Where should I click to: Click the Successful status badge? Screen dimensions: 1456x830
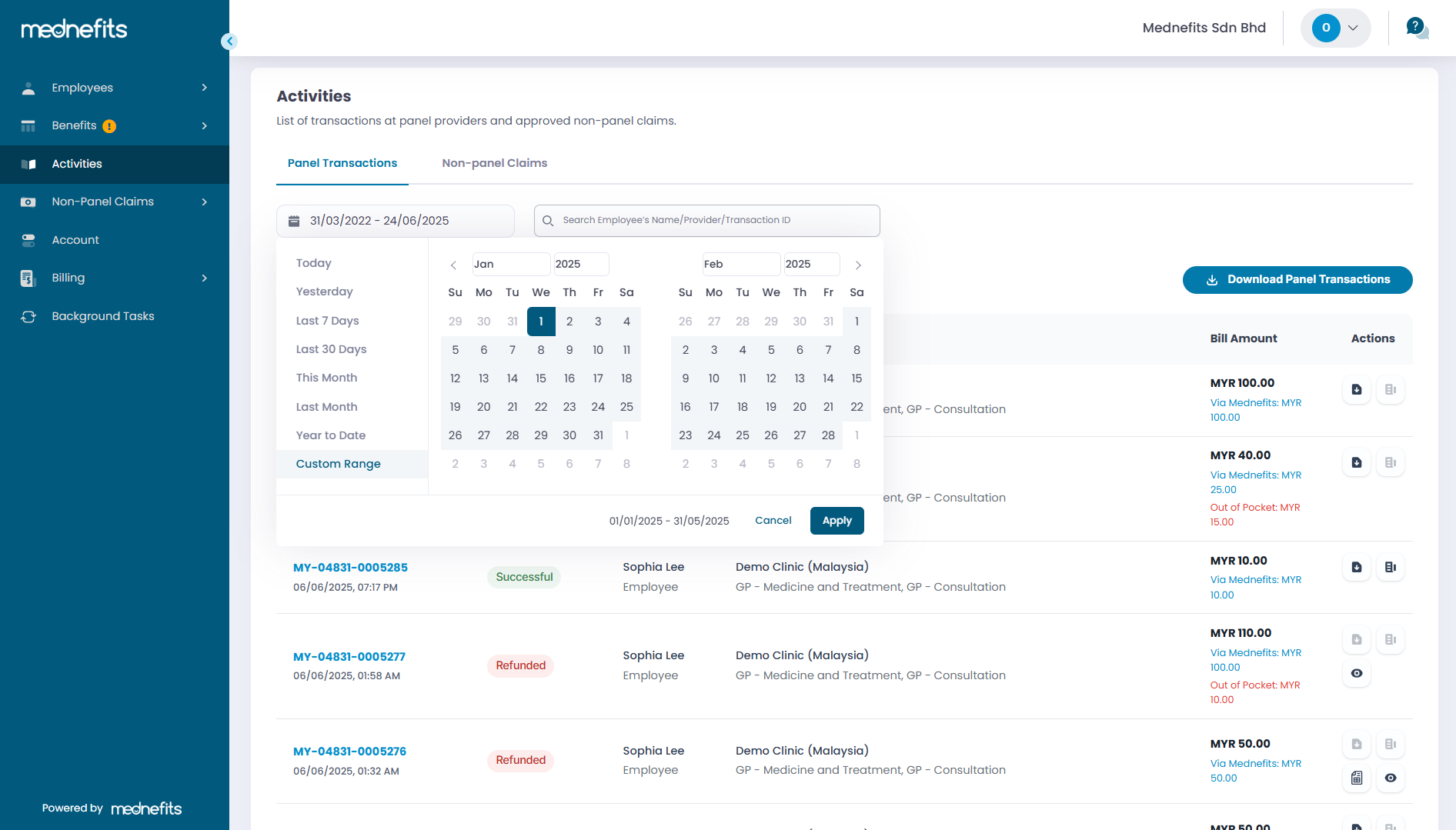524,577
